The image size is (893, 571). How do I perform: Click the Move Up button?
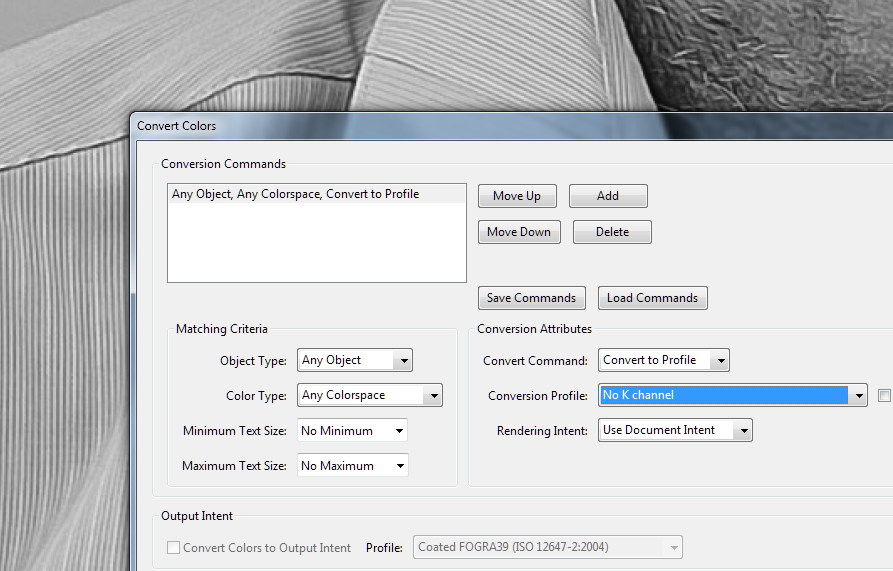pos(517,196)
